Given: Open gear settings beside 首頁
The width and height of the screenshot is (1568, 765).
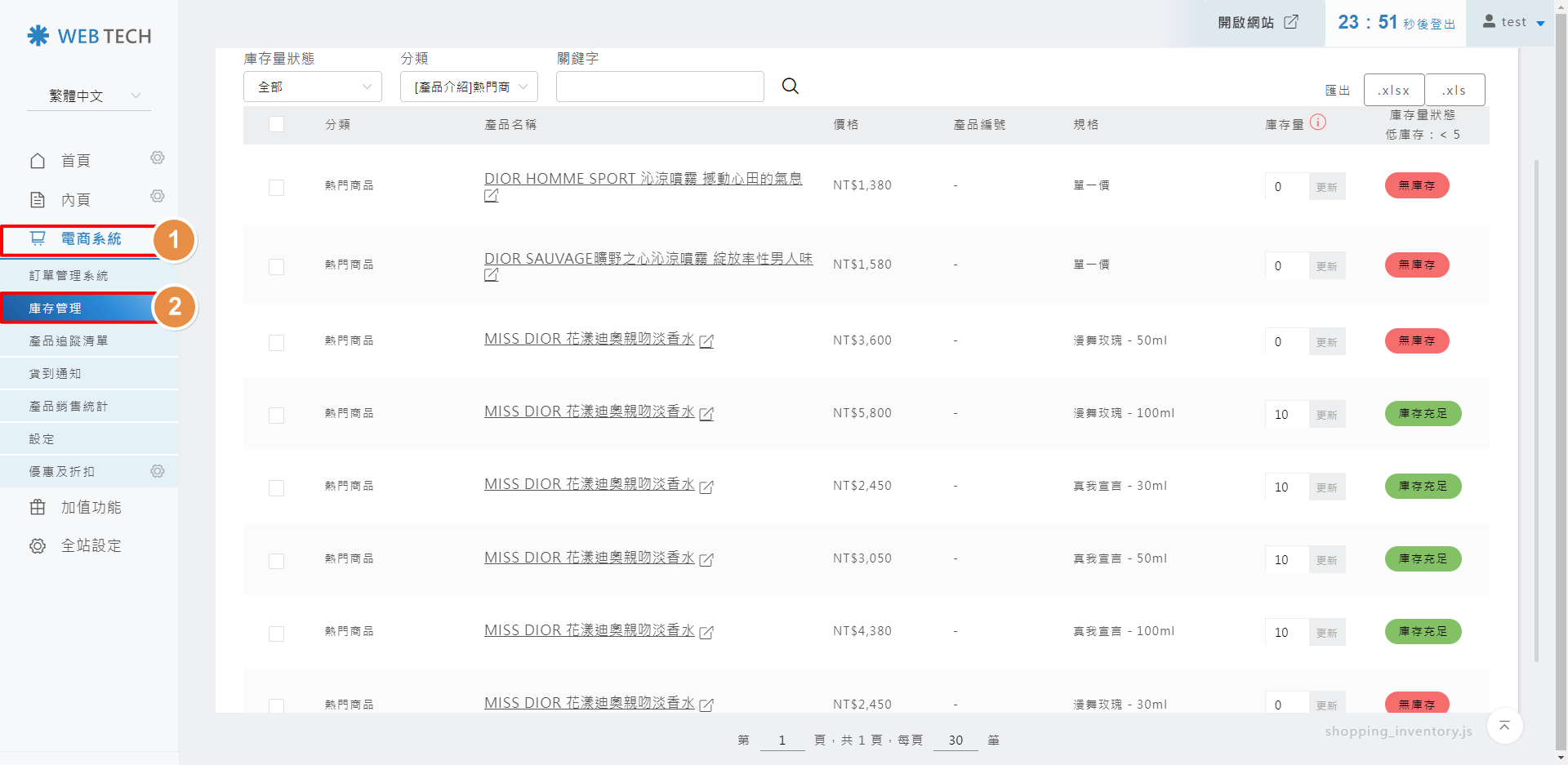Looking at the screenshot, I should point(158,158).
